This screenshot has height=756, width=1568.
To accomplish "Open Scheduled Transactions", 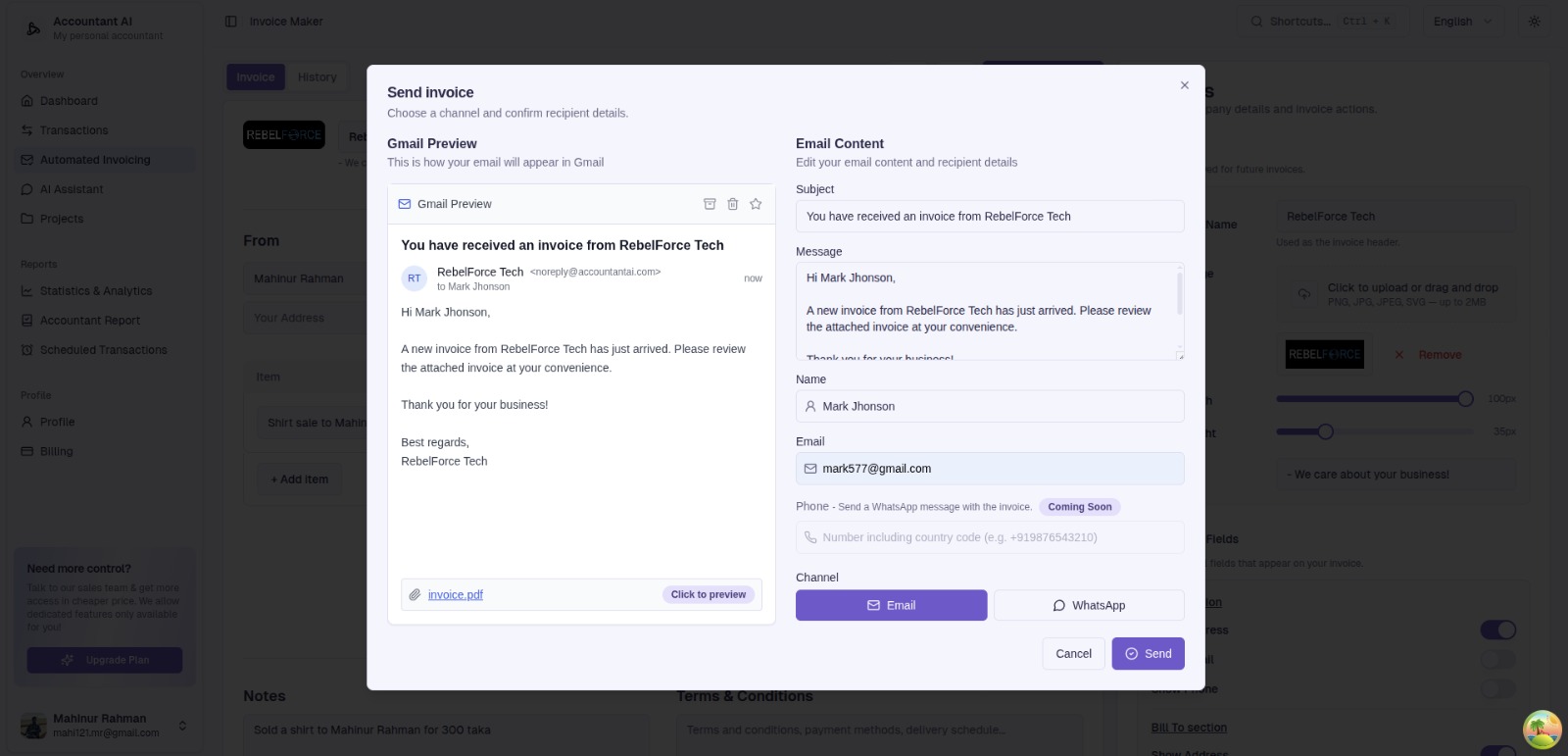I will 106,350.
